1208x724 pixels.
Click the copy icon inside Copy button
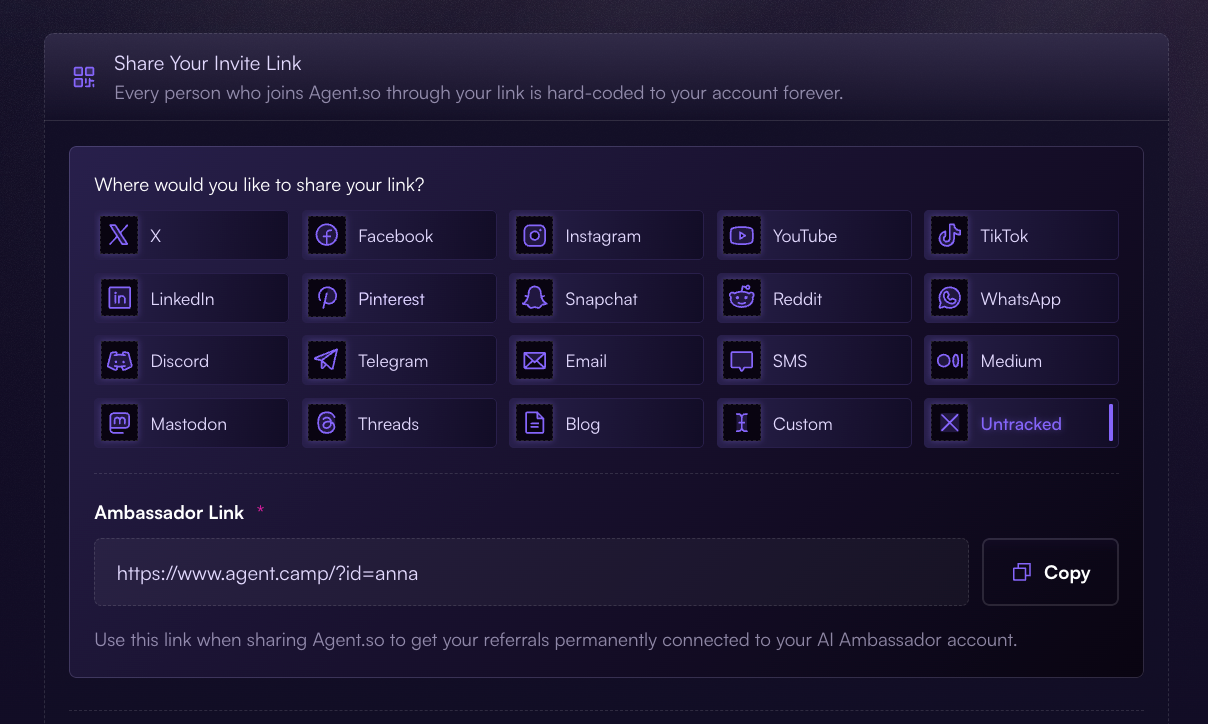tap(1021, 573)
